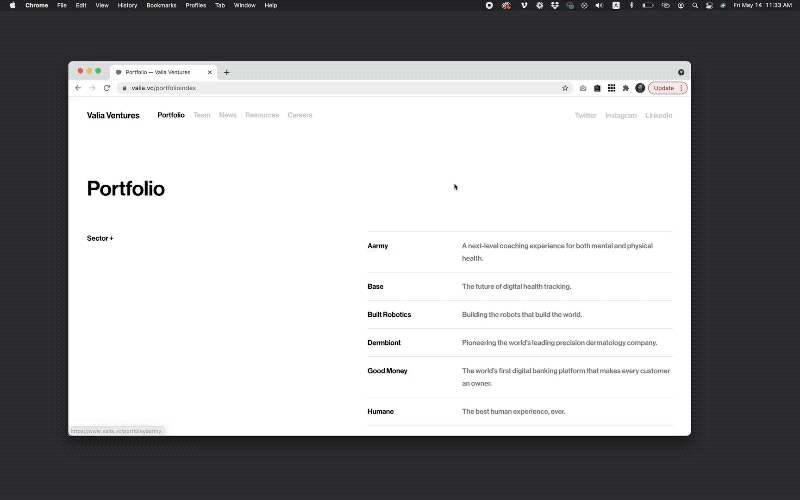The height and width of the screenshot is (500, 800).
Task: Open the Base portfolio company
Action: 375,287
